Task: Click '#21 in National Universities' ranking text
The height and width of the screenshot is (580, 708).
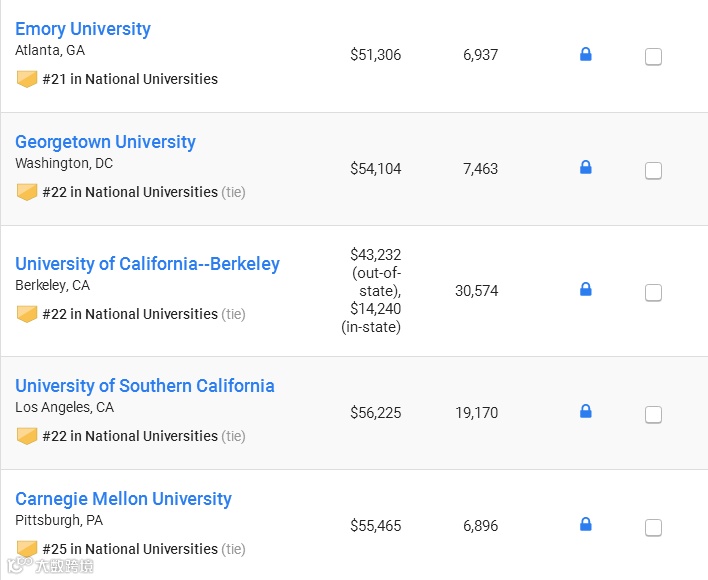Action: 130,79
